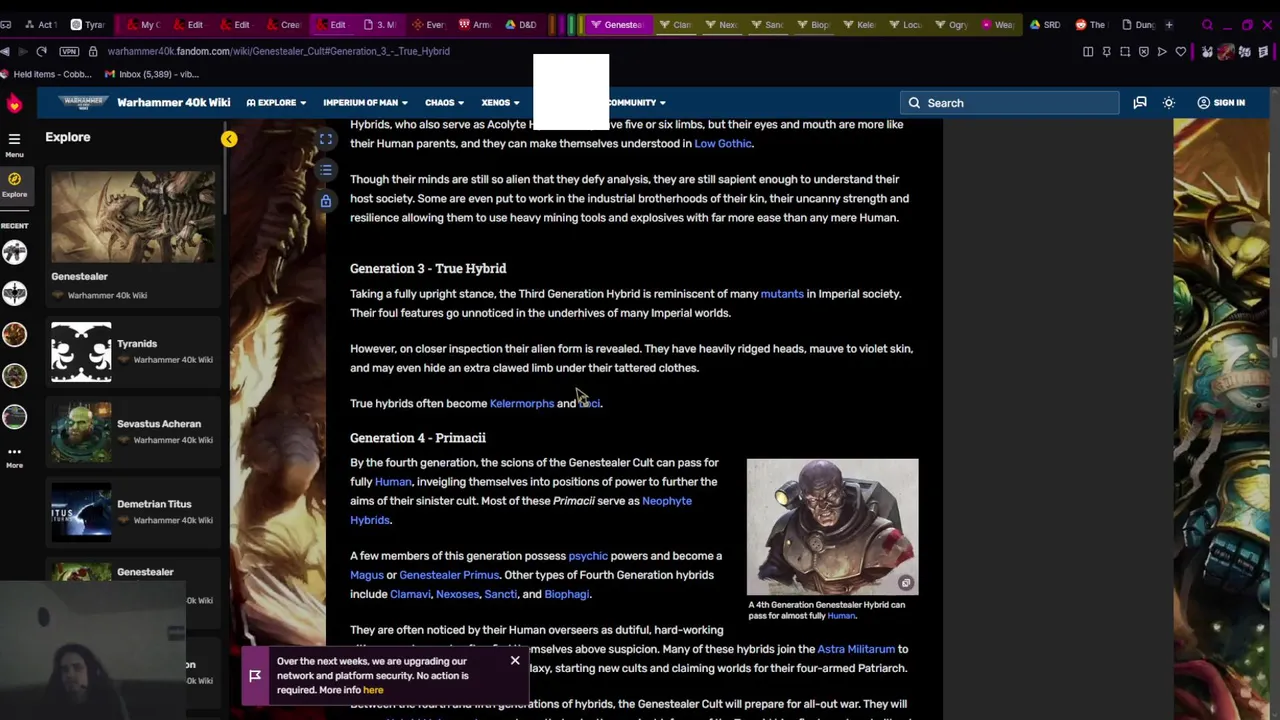
Task: Open browser tab search magnifier
Action: 1208,24
